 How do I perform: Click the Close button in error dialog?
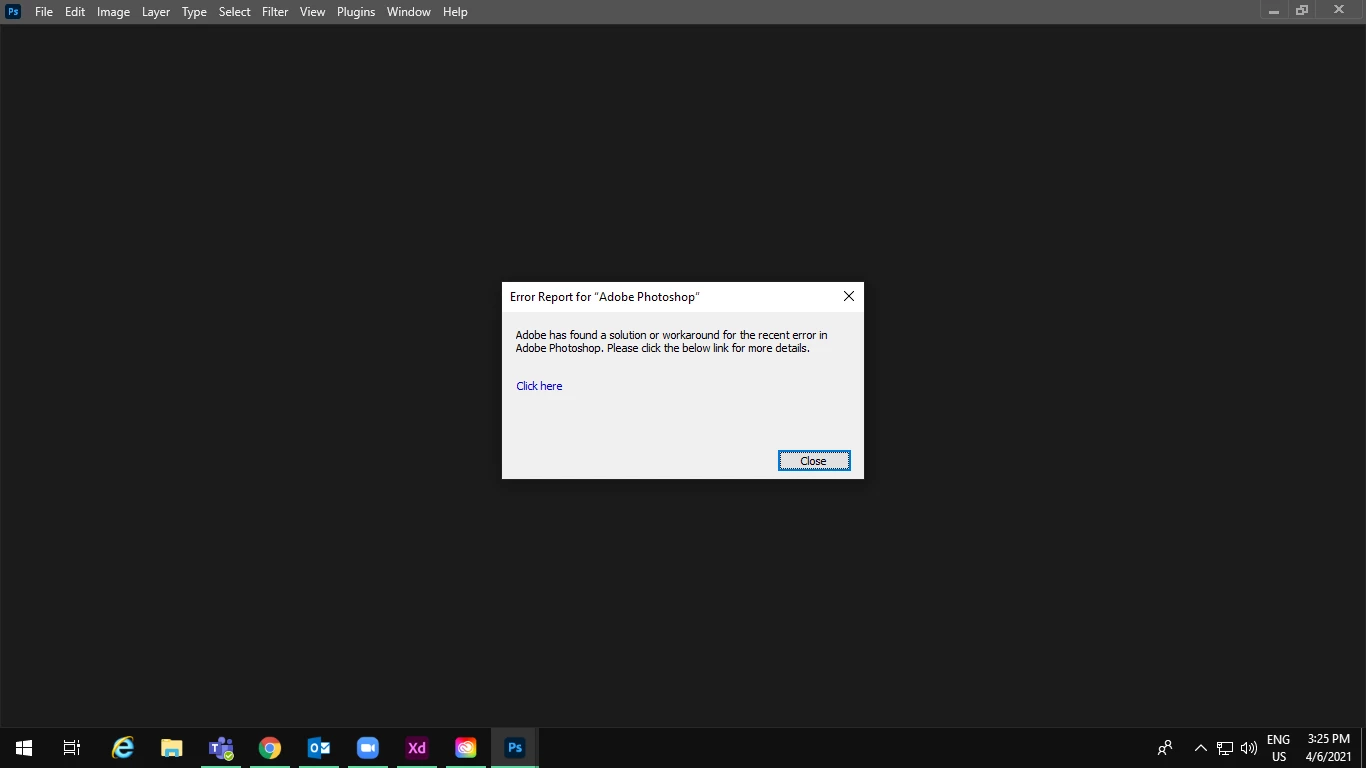(x=814, y=461)
